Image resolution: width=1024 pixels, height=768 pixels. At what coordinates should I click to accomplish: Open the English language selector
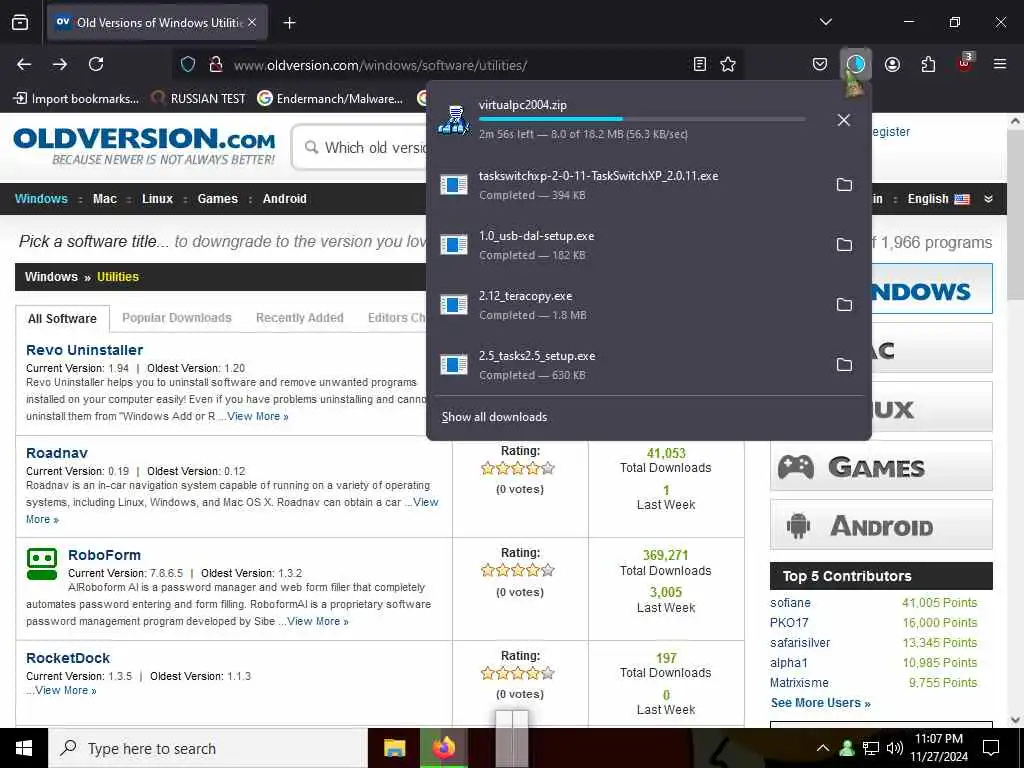[938, 199]
